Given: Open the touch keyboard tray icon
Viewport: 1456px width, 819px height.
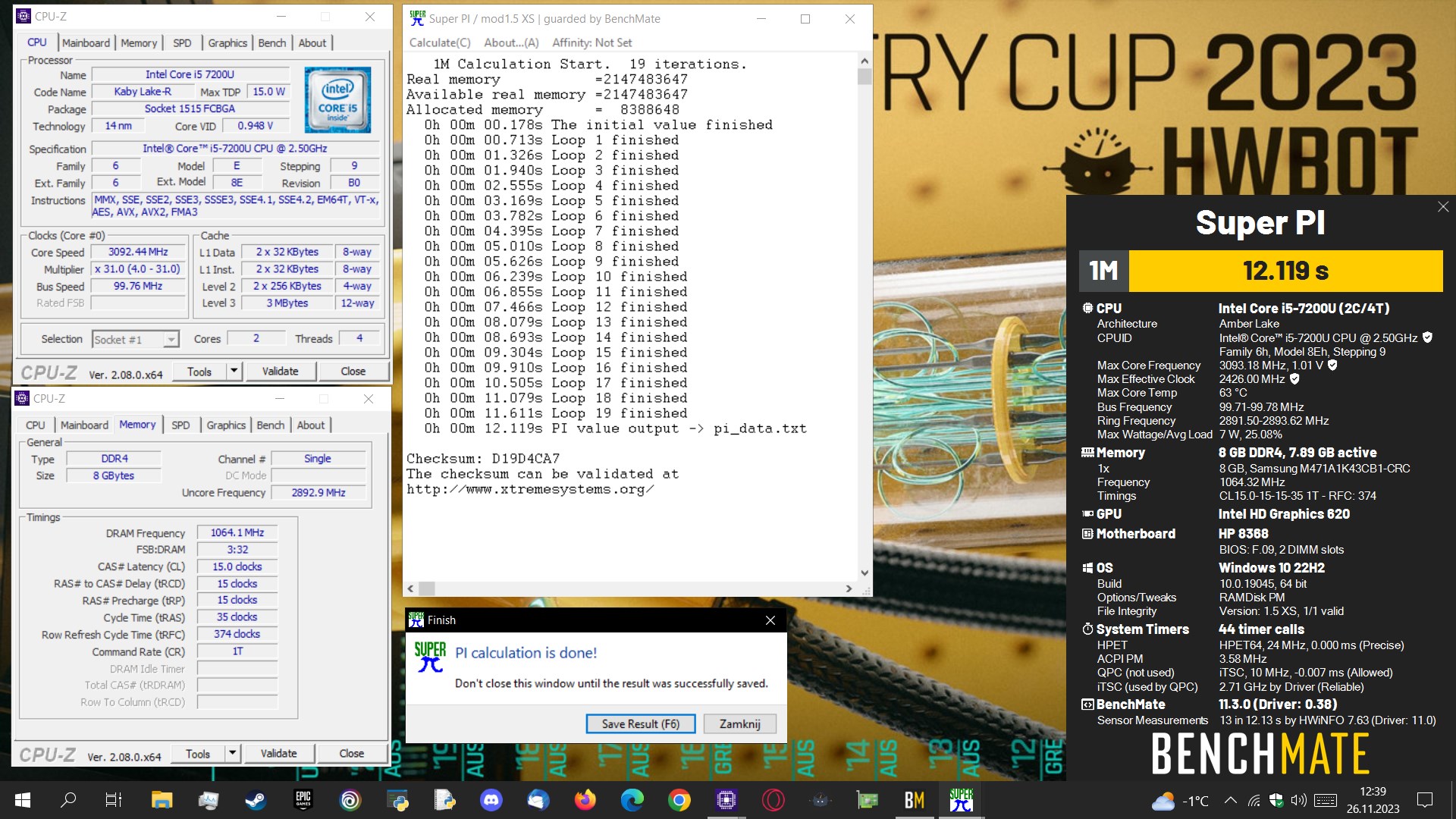Looking at the screenshot, I should click(x=1326, y=800).
